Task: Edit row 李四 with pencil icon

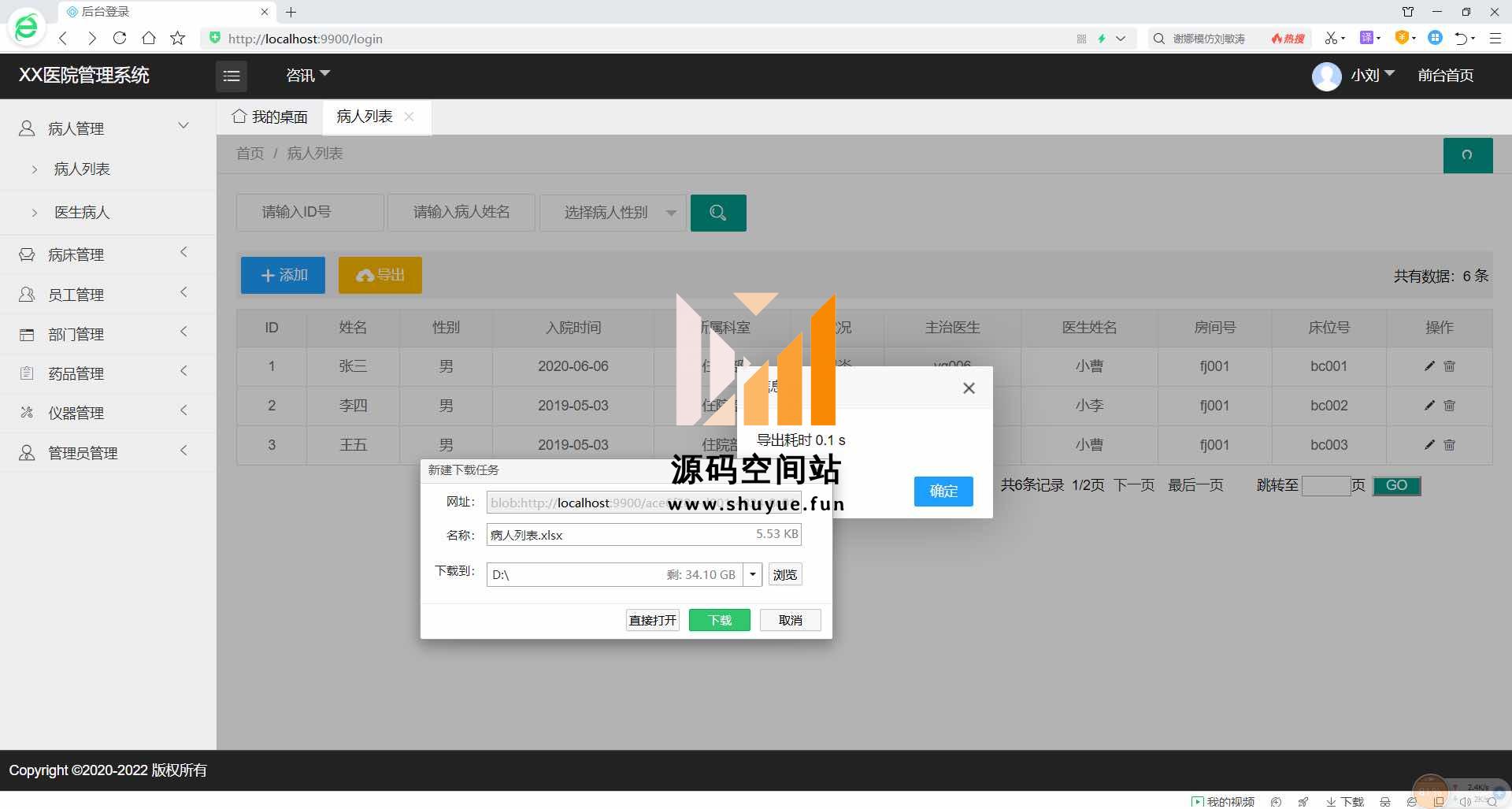Action: pos(1429,405)
